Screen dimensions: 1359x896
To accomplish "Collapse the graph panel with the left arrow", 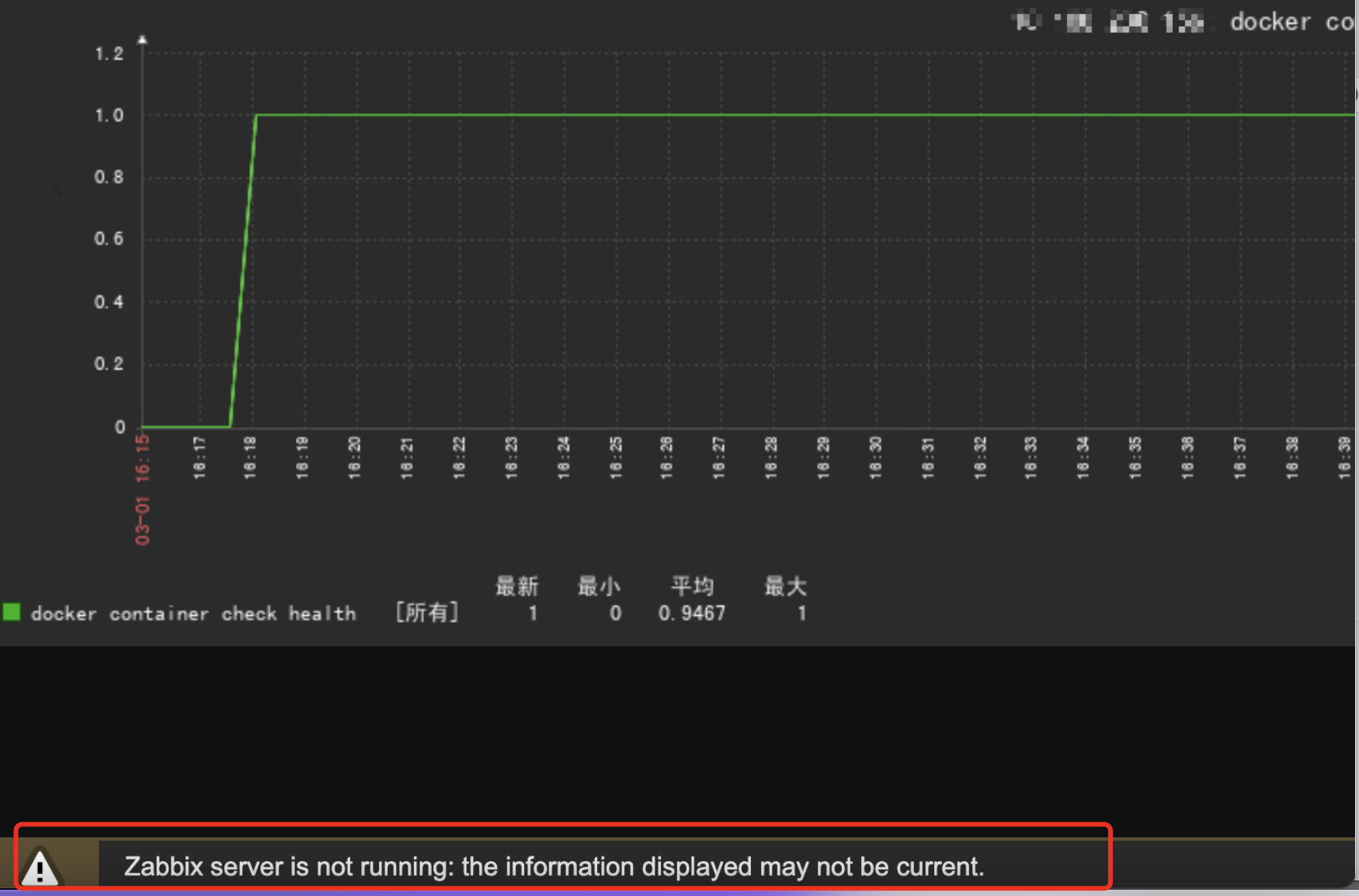I will tap(58, 186).
